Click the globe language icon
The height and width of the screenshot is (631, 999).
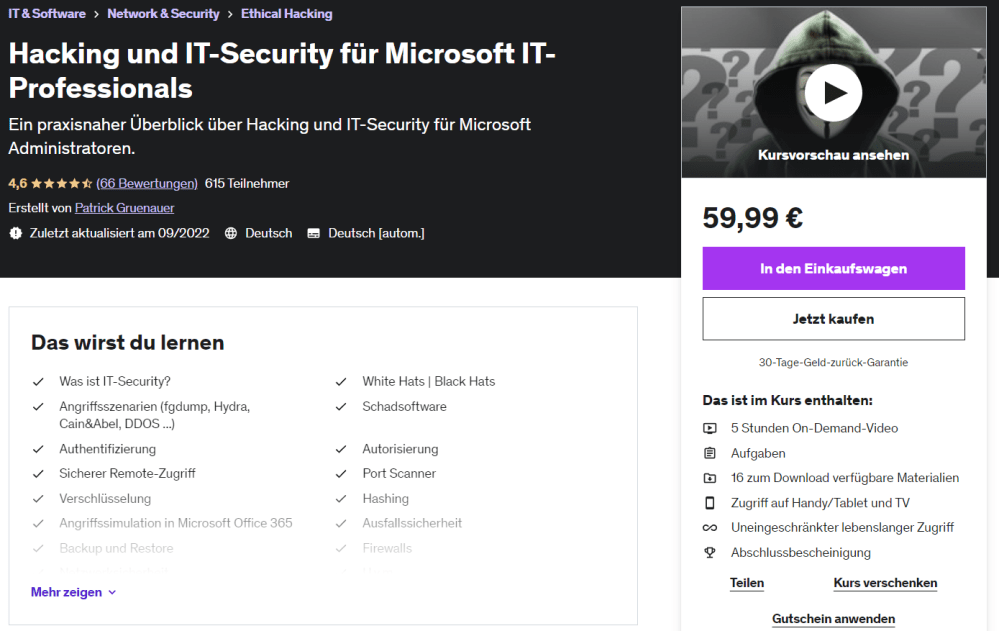click(x=231, y=233)
